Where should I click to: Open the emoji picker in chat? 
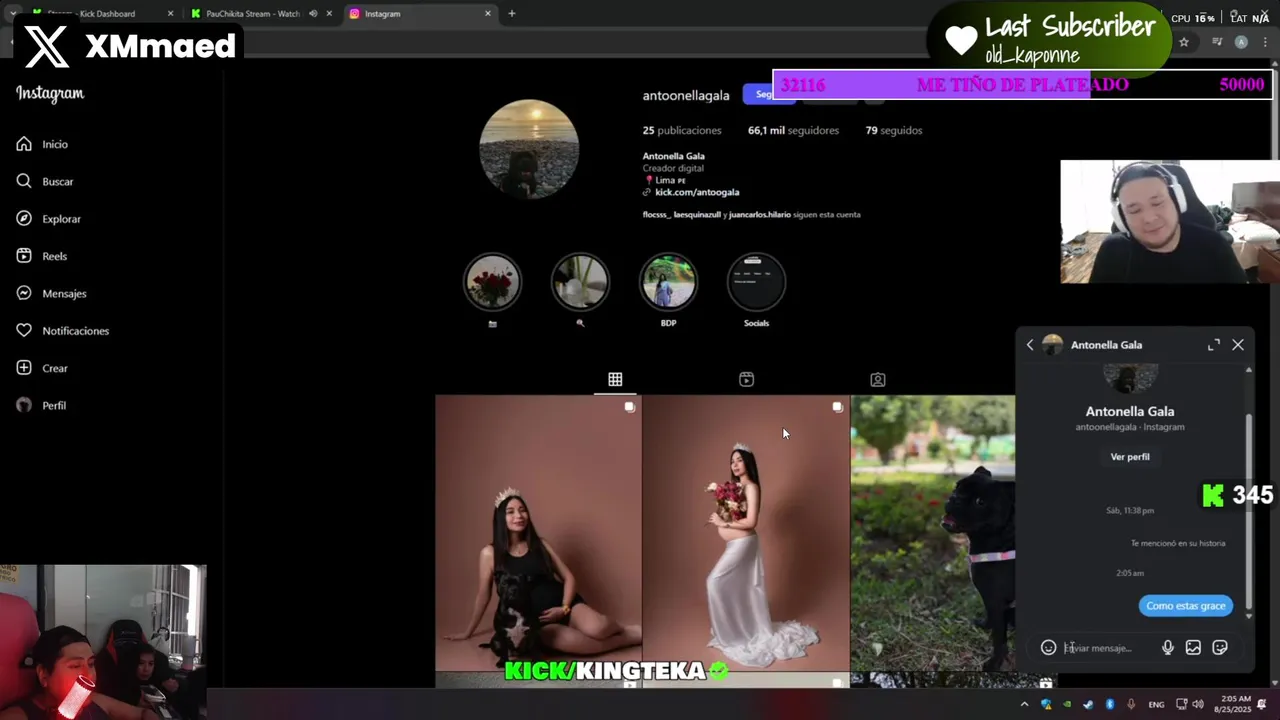pos(1048,648)
